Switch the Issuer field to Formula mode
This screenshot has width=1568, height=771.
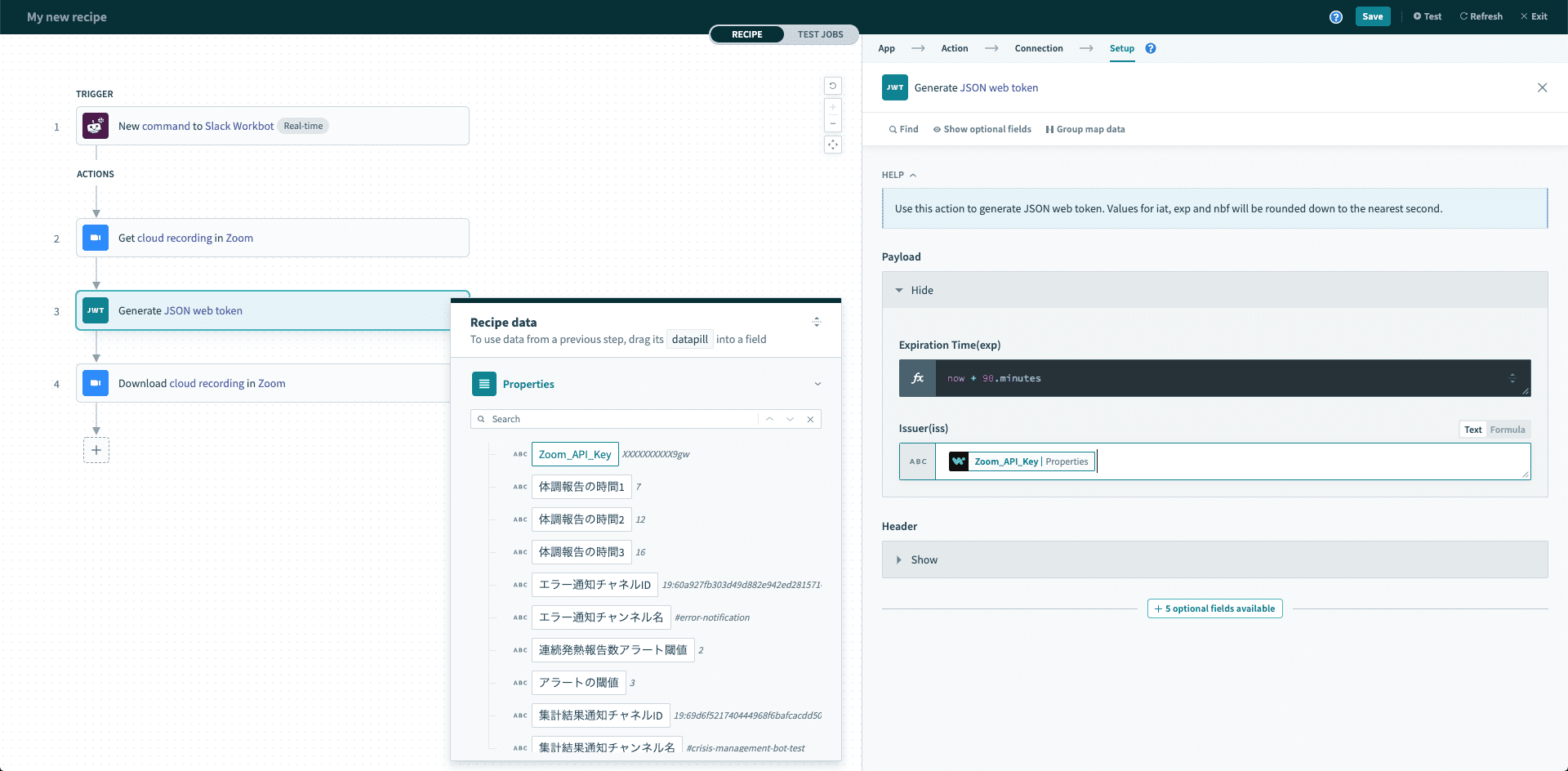pos(1508,429)
